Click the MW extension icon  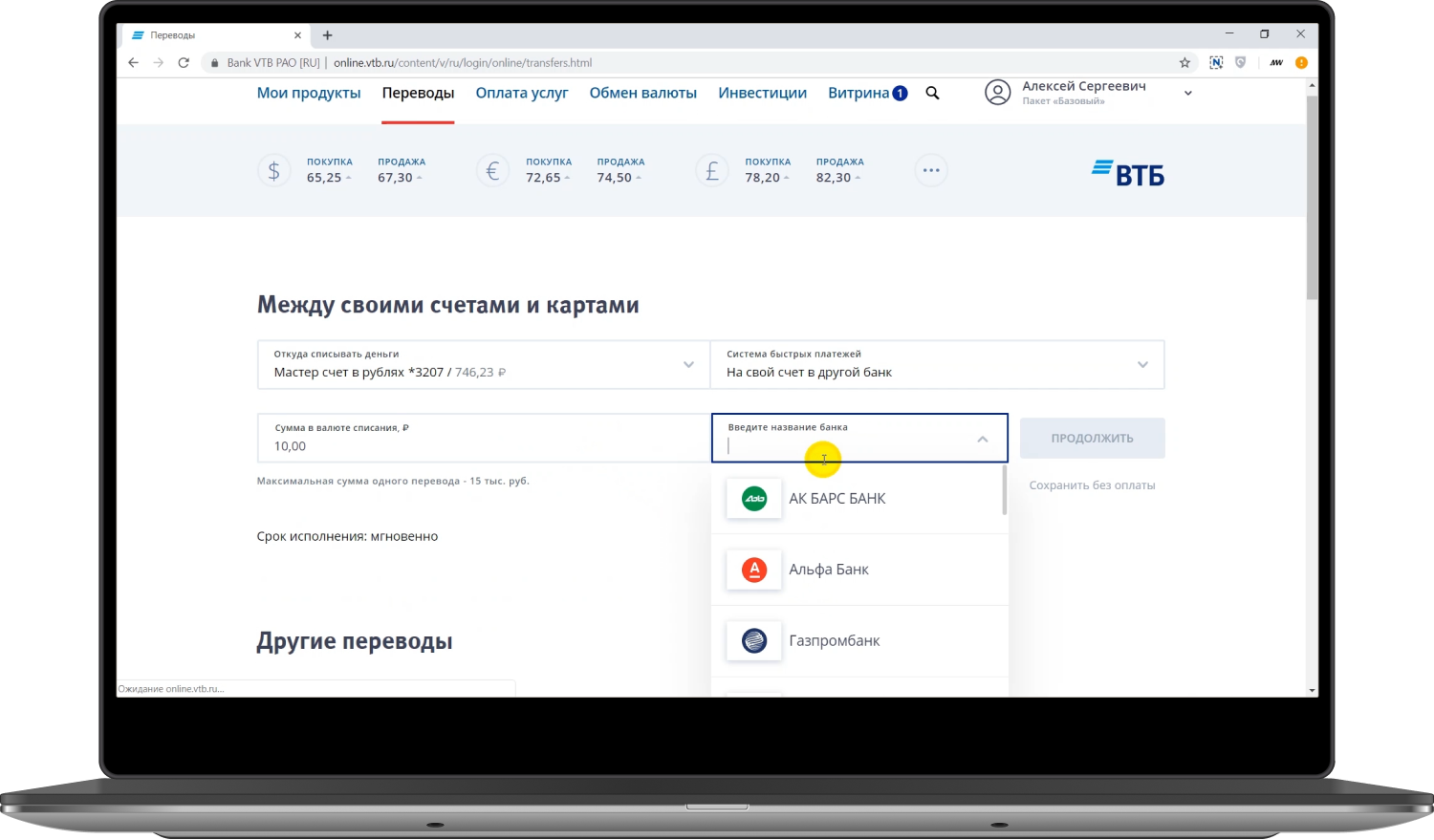point(1276,63)
